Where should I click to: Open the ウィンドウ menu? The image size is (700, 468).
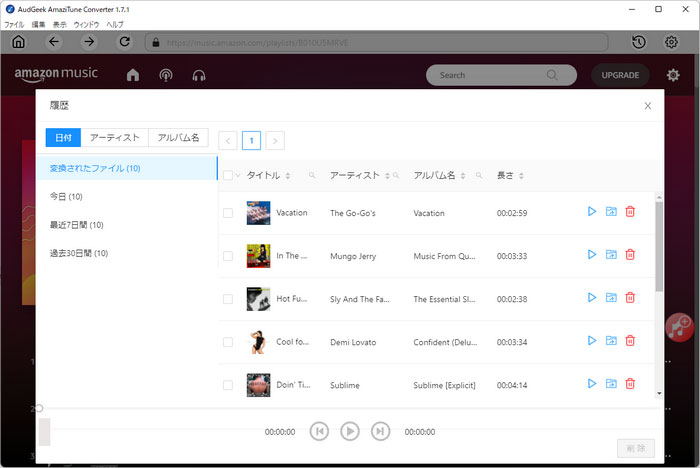86,25
